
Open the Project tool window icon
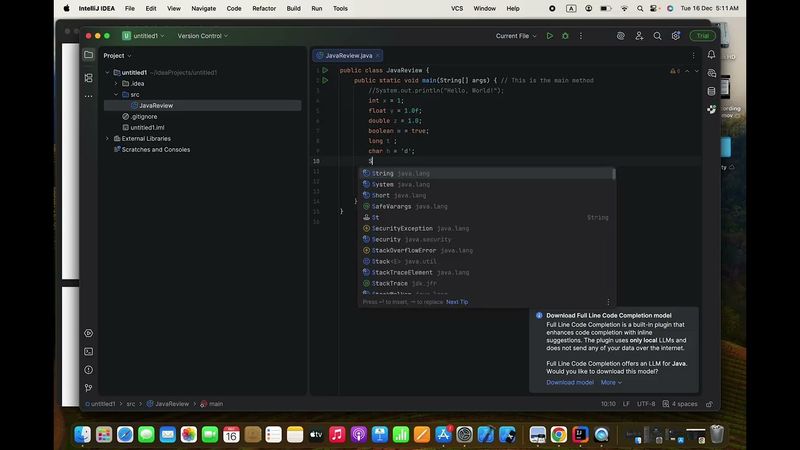(x=88, y=55)
